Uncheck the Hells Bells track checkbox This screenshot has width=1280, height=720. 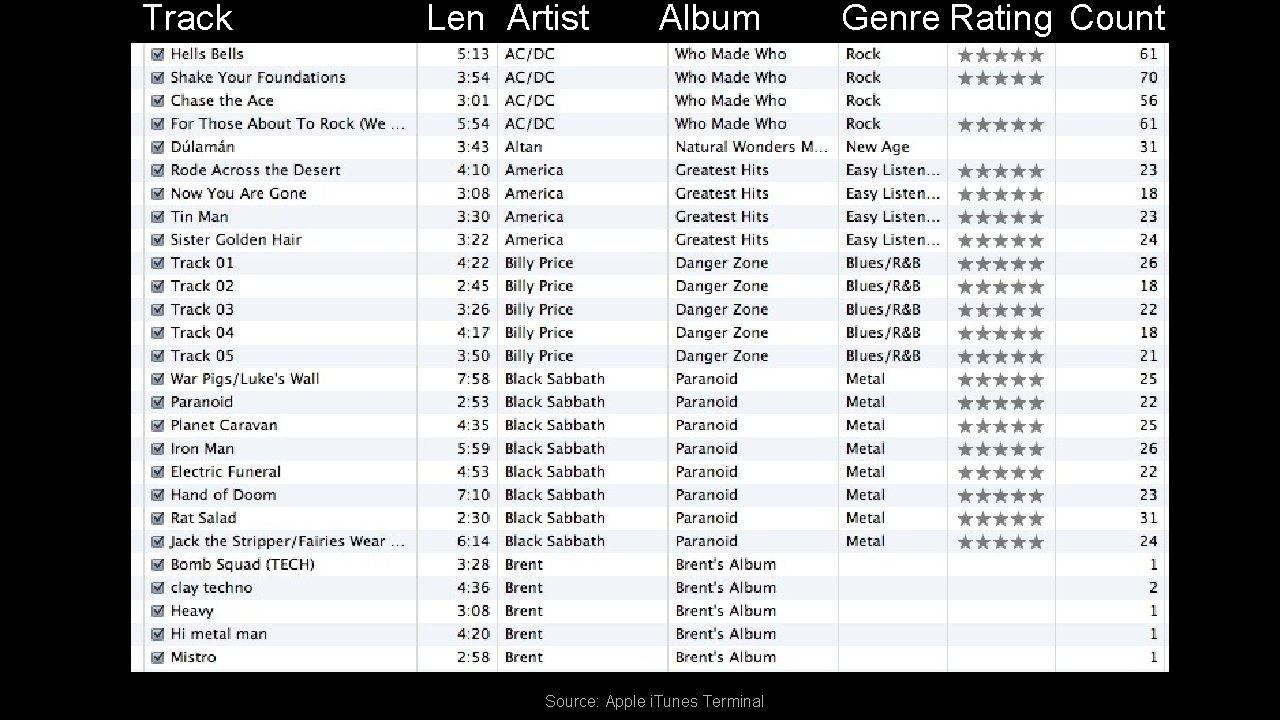(x=157, y=54)
